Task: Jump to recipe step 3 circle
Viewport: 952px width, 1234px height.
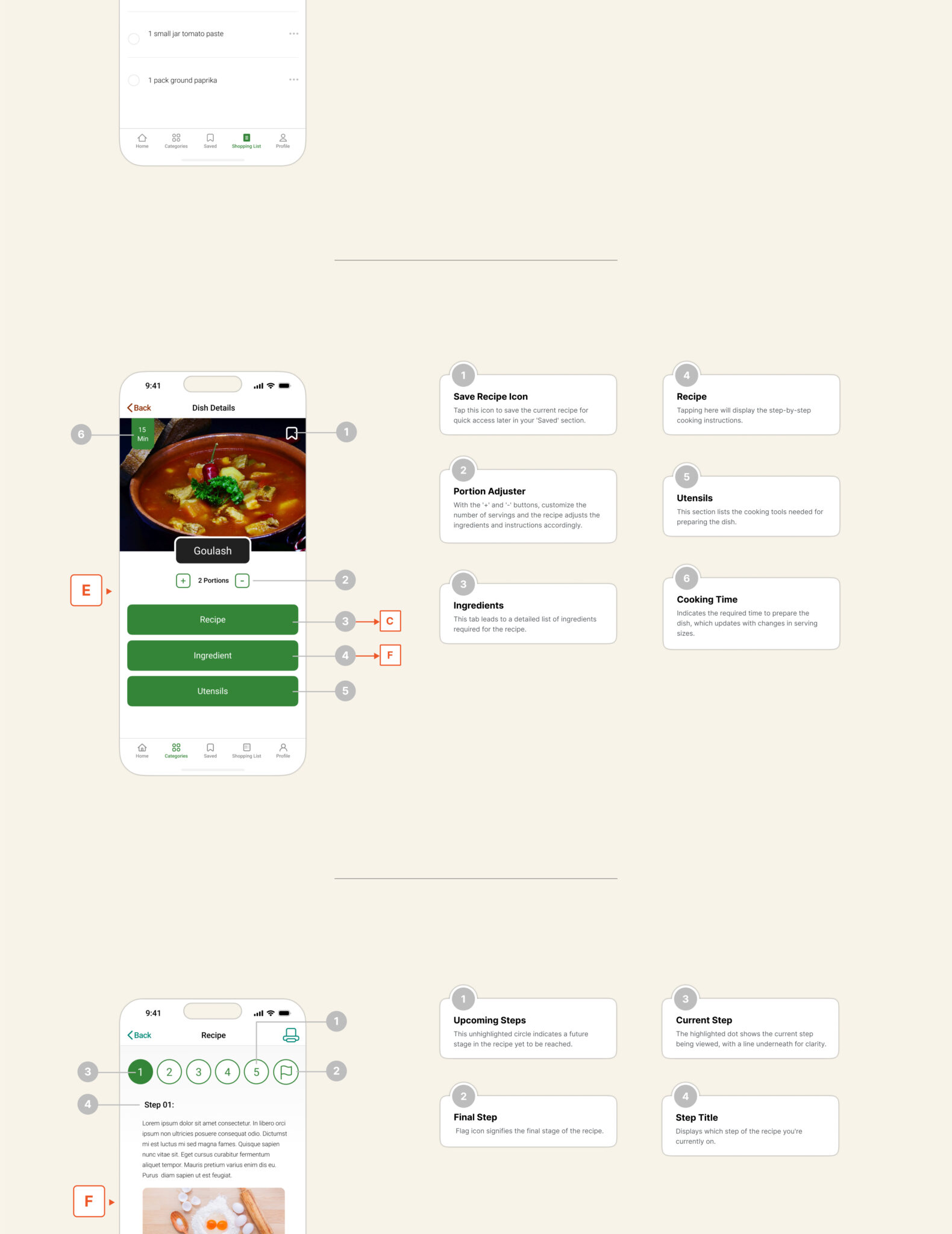Action: [x=198, y=1072]
